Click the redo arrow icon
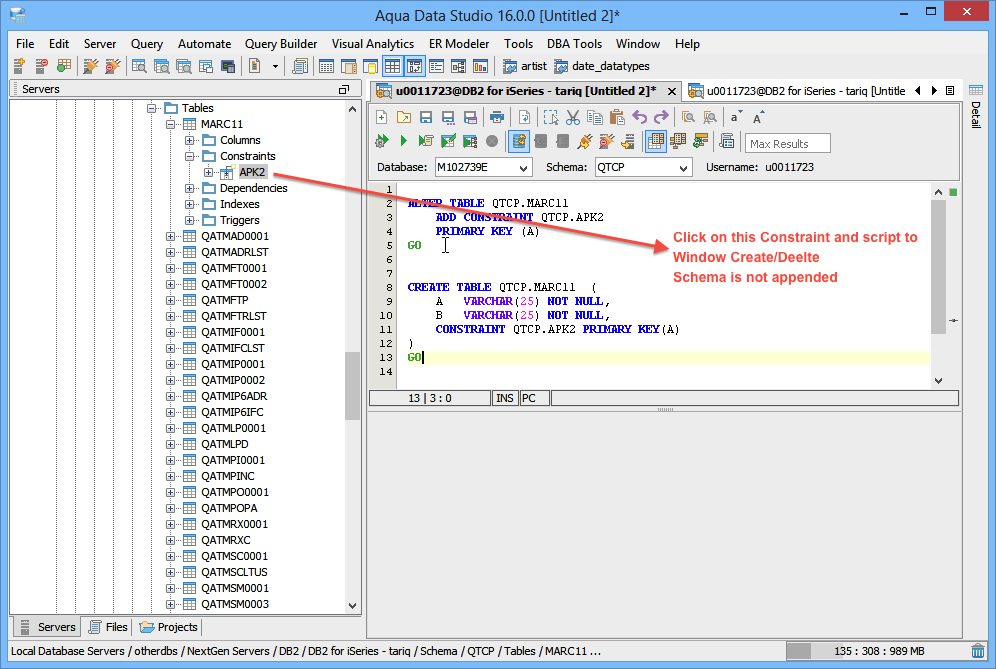The width and height of the screenshot is (996, 669). click(661, 118)
